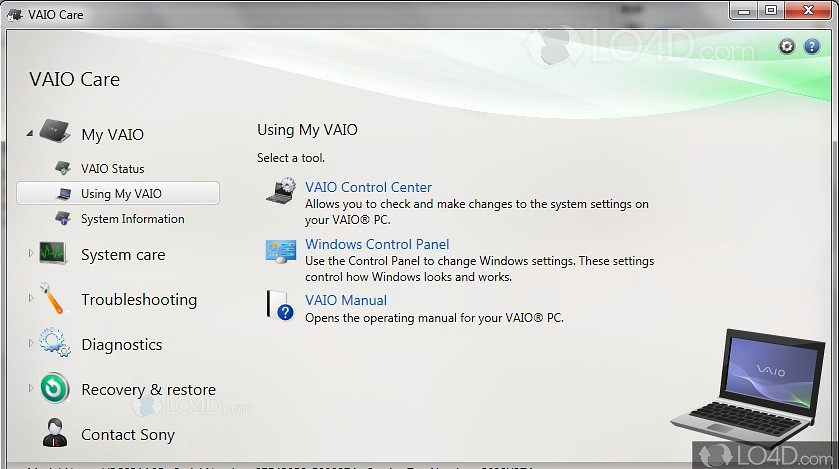Minimize the VAIO Care window
The height and width of the screenshot is (469, 839).
(x=743, y=11)
